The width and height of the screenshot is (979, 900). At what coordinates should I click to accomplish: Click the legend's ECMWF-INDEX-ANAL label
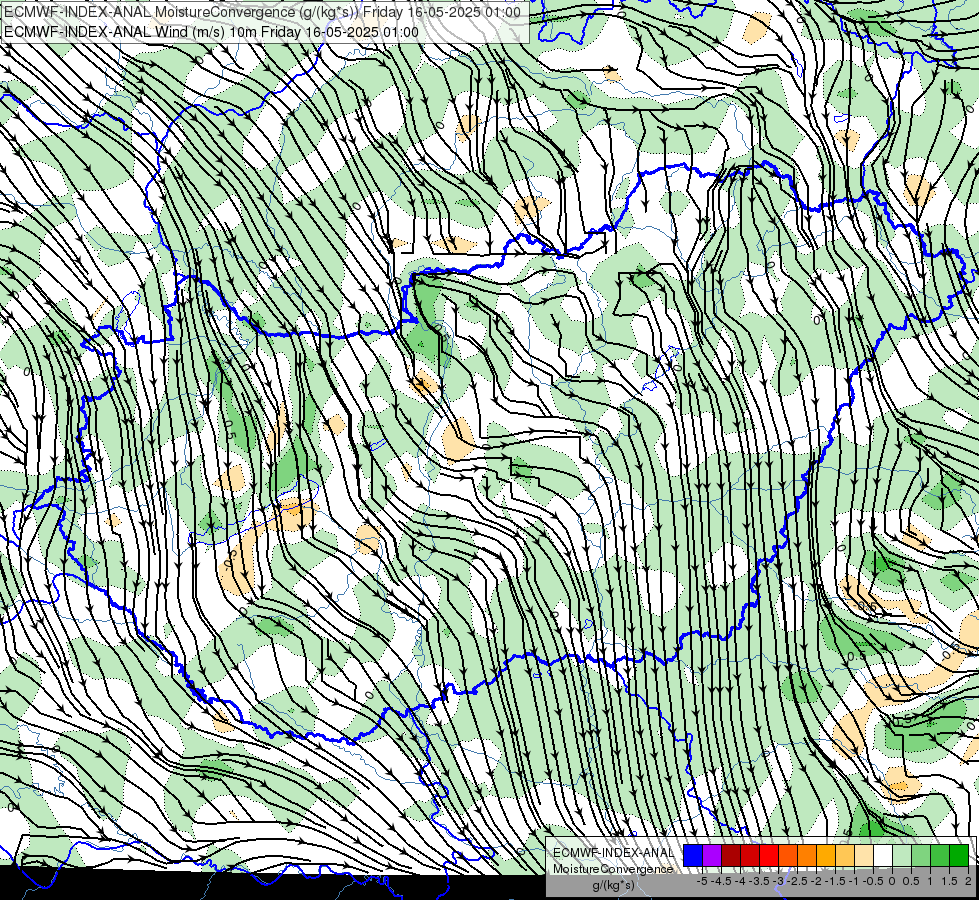[x=613, y=853]
